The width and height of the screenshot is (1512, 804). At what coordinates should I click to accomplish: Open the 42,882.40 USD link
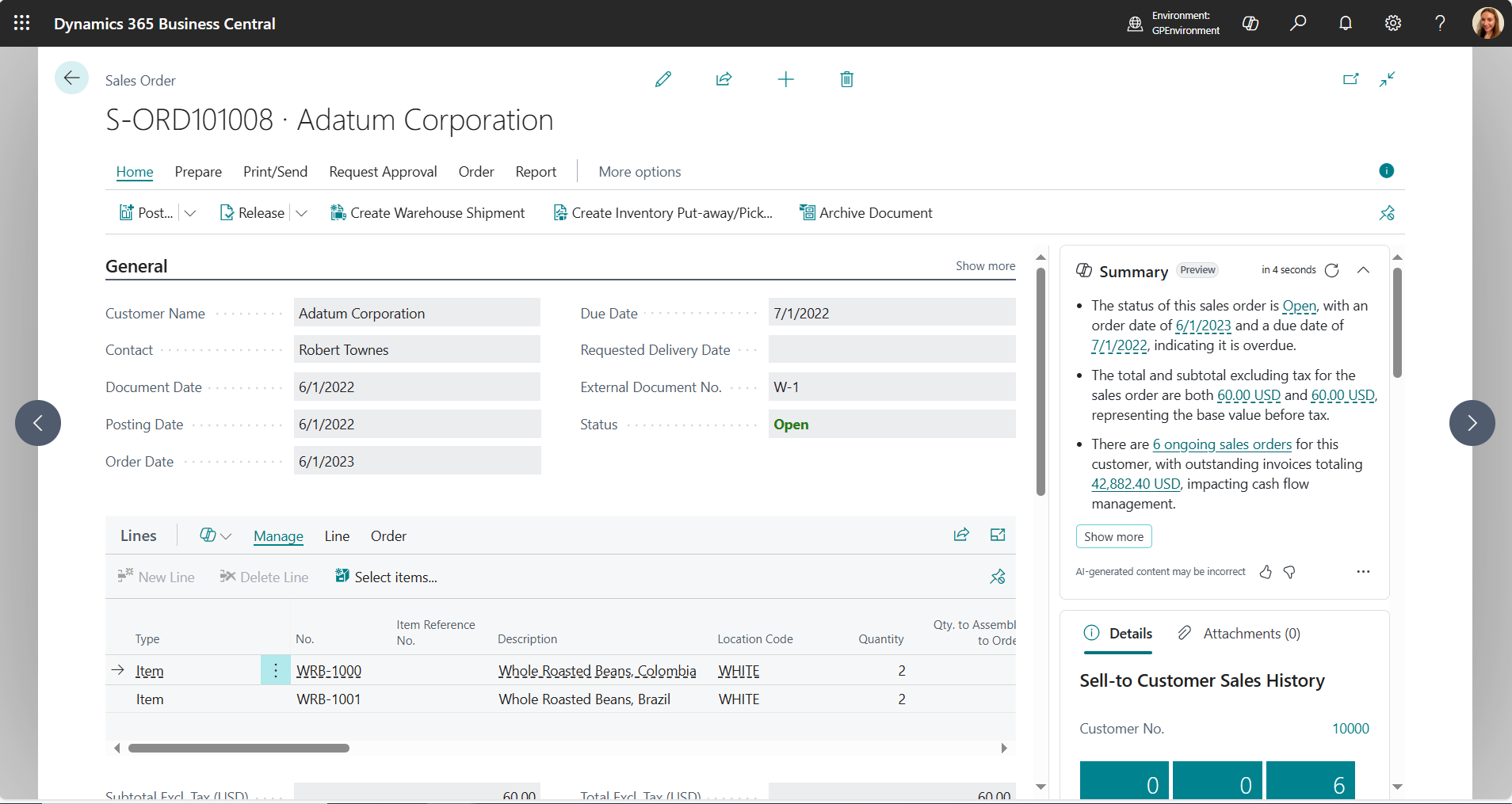pos(1136,484)
